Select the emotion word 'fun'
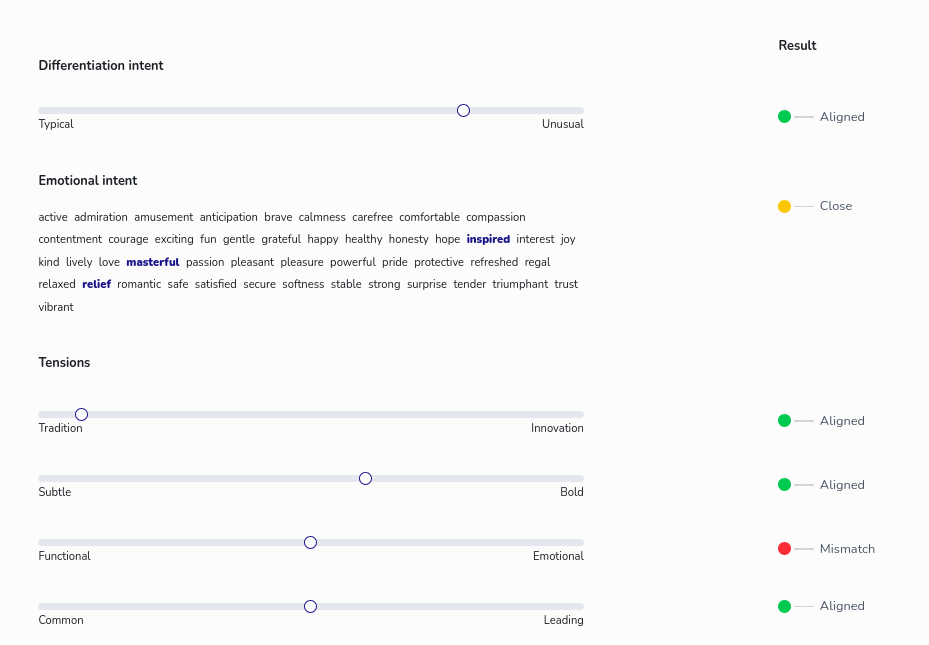Viewport: 929px width, 645px height. pos(208,239)
